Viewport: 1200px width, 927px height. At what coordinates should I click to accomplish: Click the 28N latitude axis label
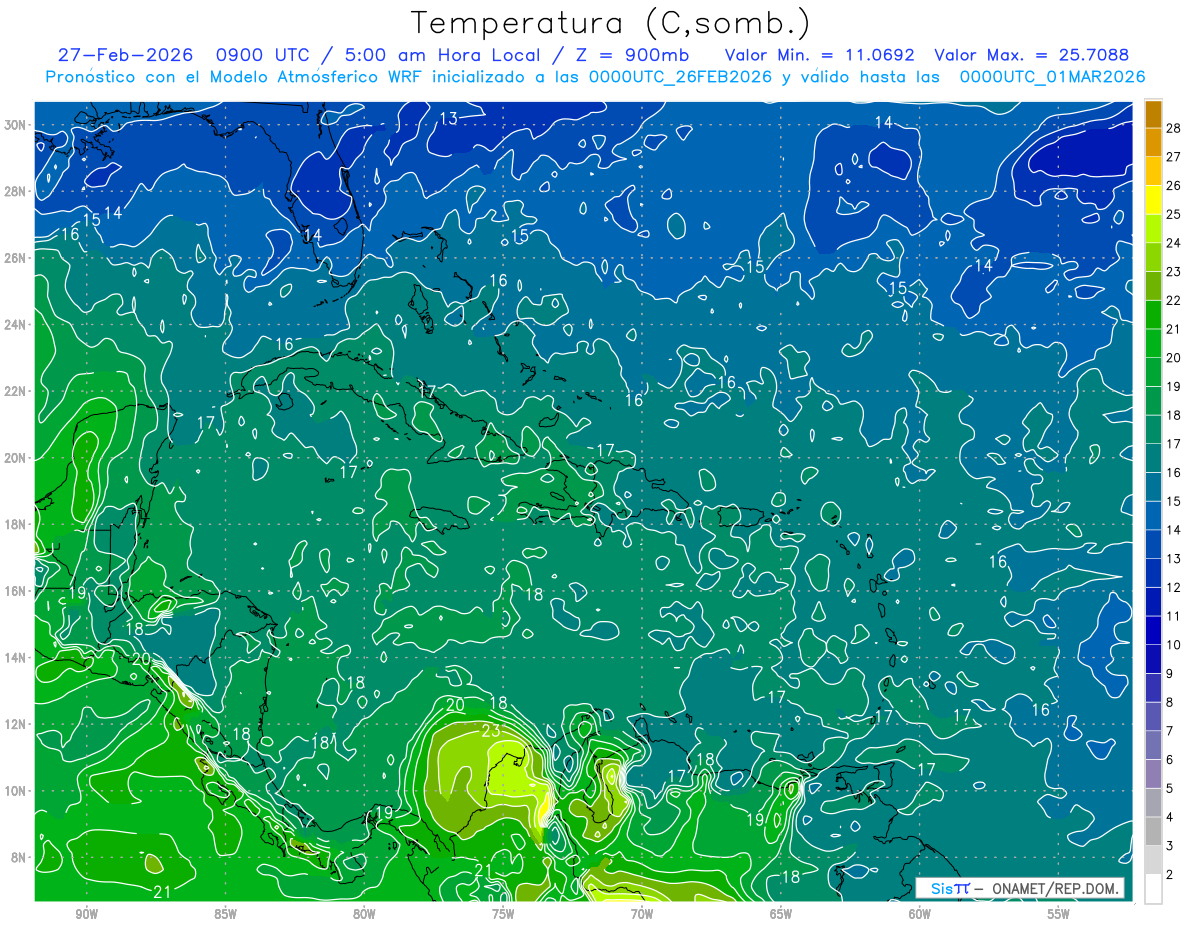(x=17, y=191)
